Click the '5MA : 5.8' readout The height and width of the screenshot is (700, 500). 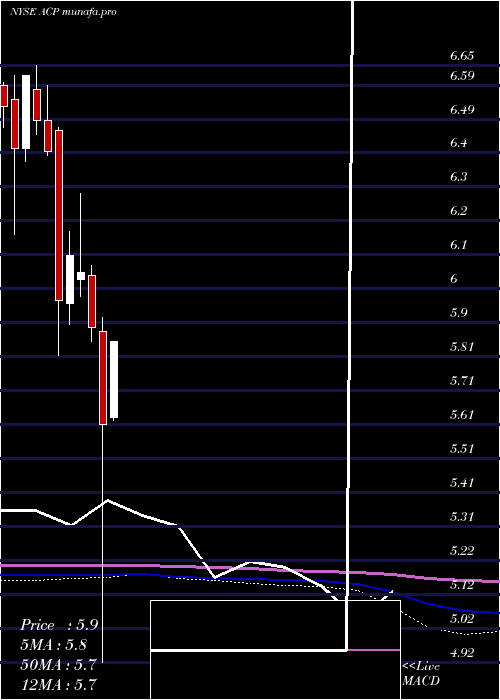click(53, 645)
